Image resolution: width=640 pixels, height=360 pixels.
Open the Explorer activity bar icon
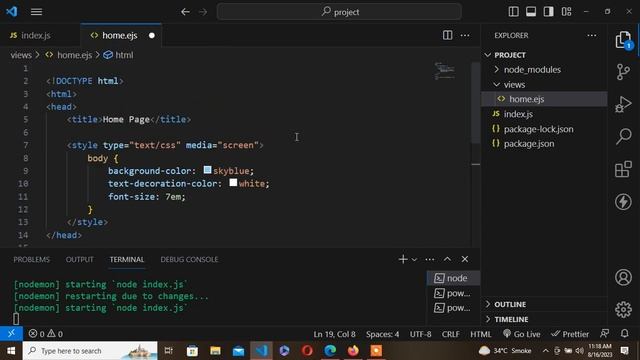click(x=623, y=40)
